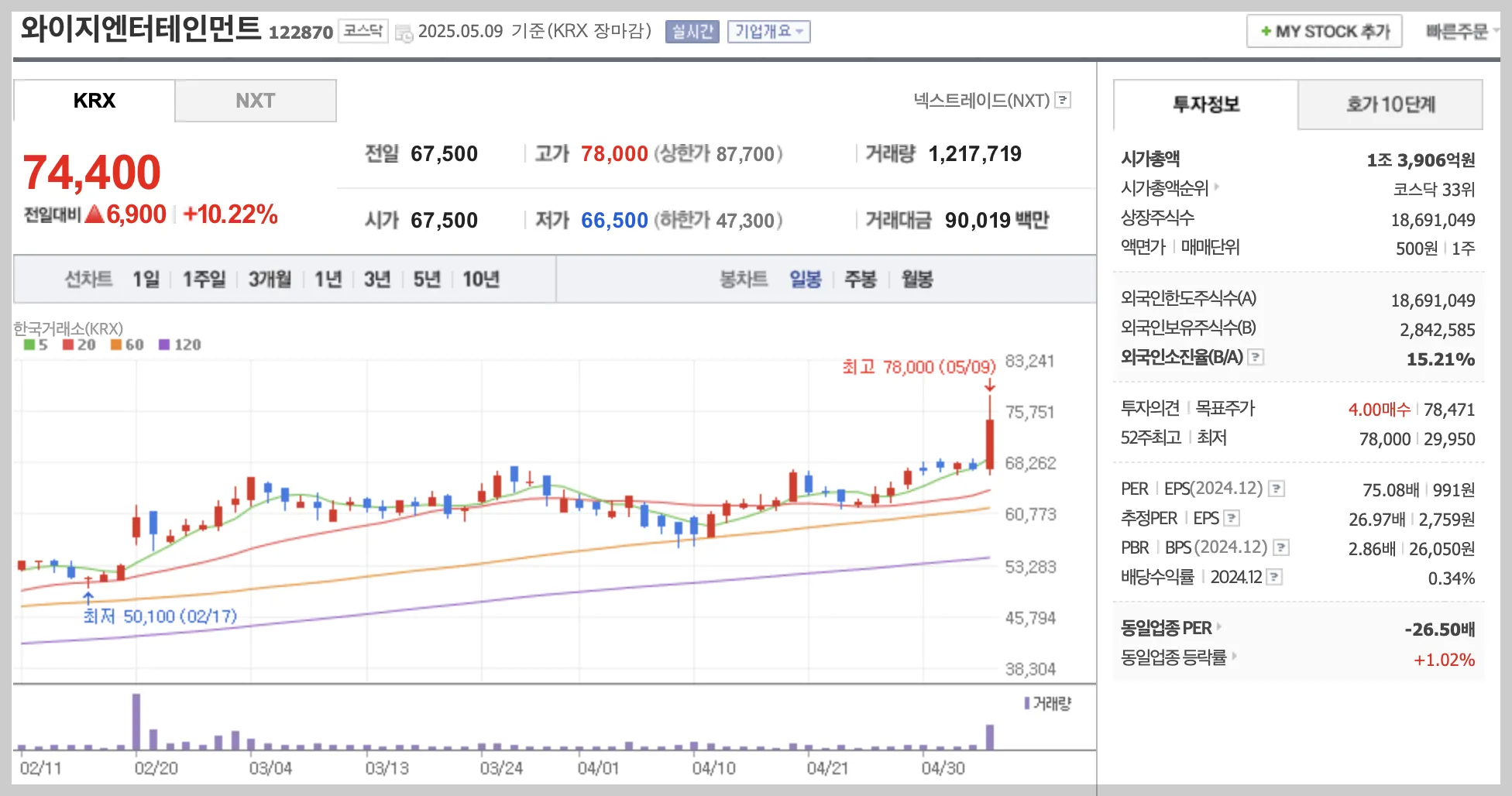Expand 동일업종 등락률 arrow link

click(x=1234, y=656)
